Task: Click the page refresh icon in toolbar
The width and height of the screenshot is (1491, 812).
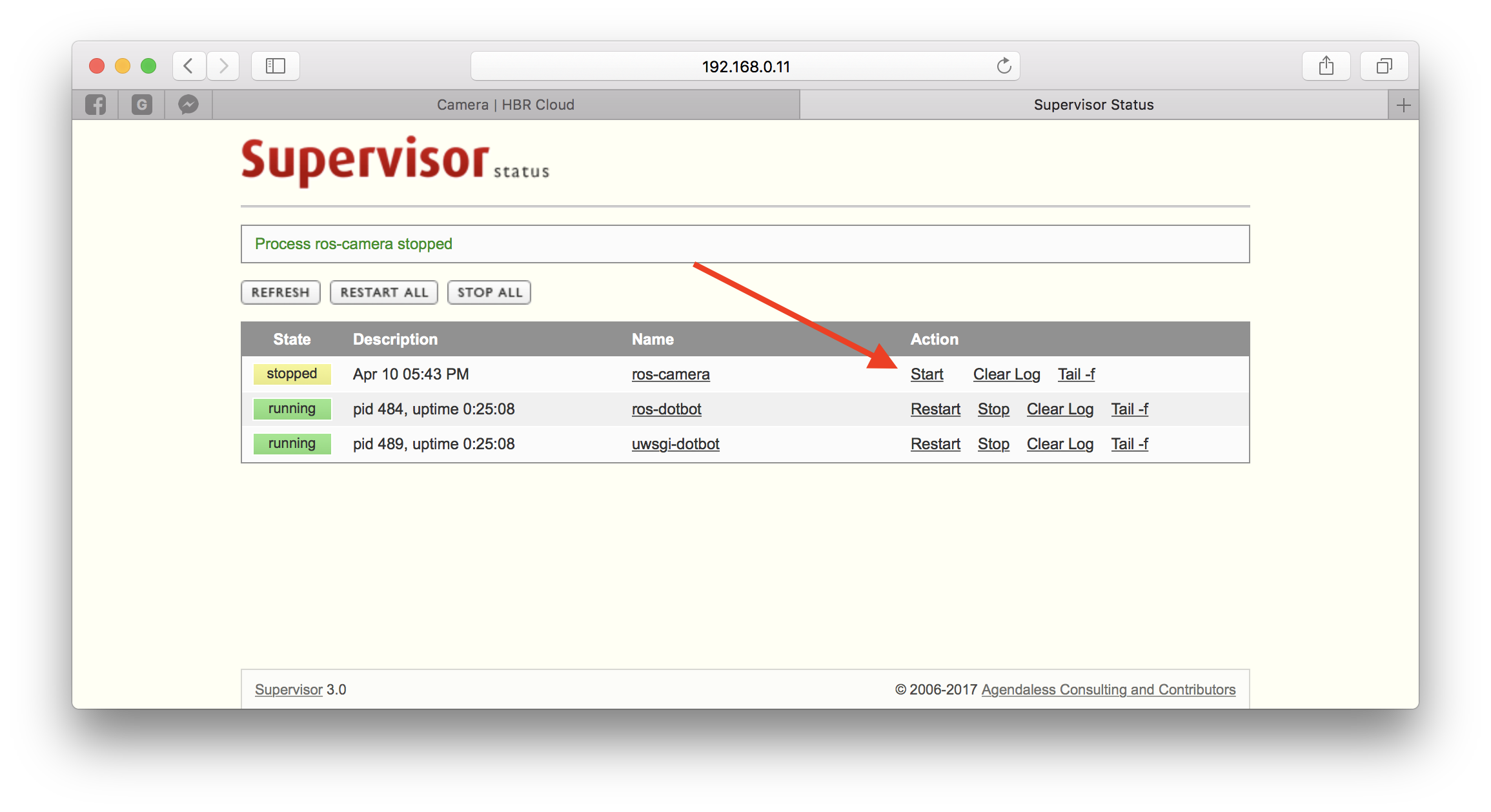Action: click(1001, 66)
